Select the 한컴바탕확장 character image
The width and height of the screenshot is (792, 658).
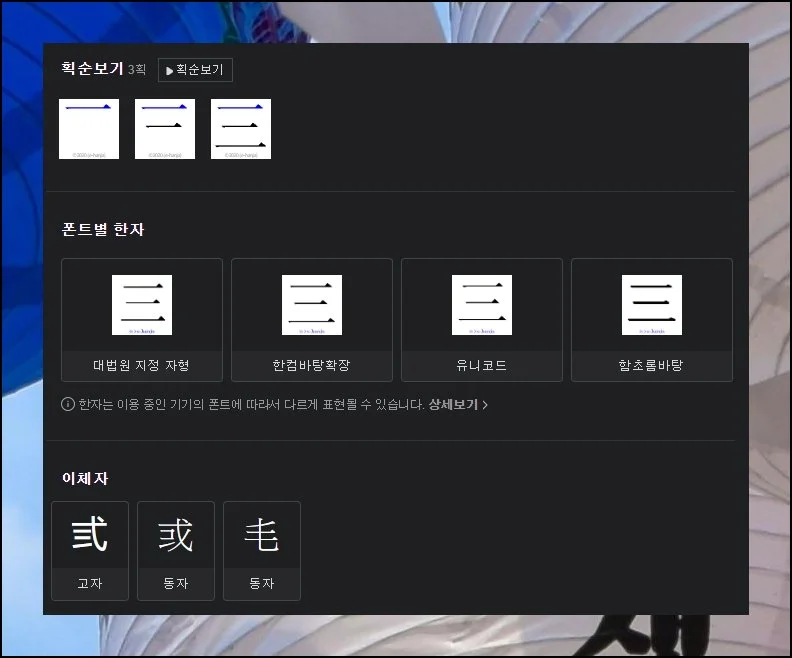tap(312, 305)
